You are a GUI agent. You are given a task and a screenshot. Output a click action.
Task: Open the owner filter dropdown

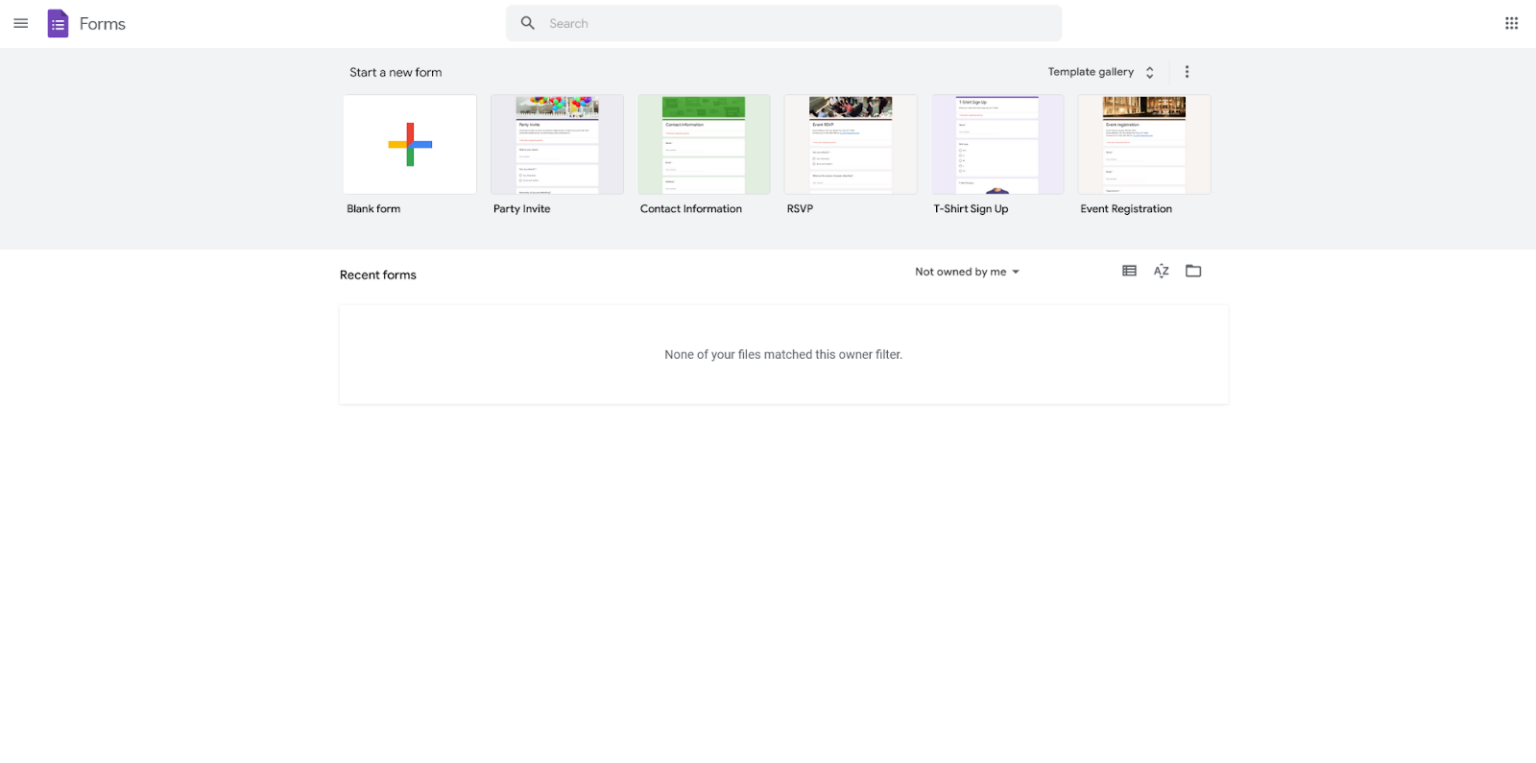[x=966, y=271]
